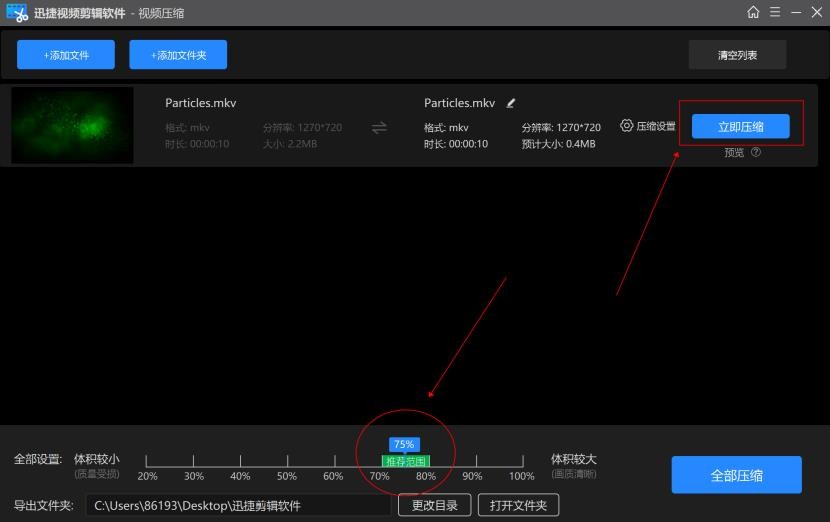This screenshot has height=522, width=830.
Task: Set compression slider to 20% mark
Action: tap(147, 462)
